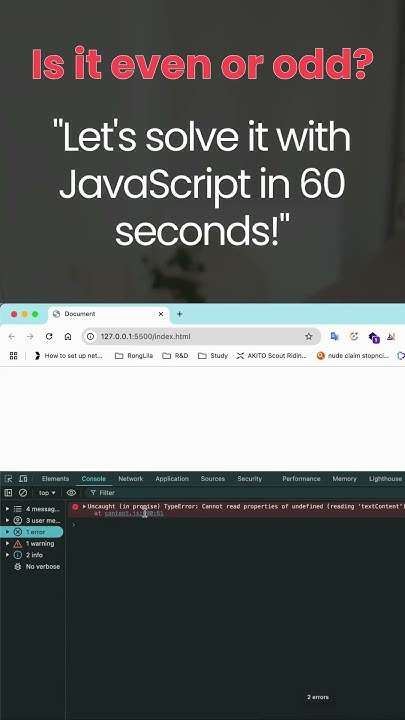The width and height of the screenshot is (405, 720).
Task: Open the 'top' JavaScript context dropdown
Action: point(47,493)
